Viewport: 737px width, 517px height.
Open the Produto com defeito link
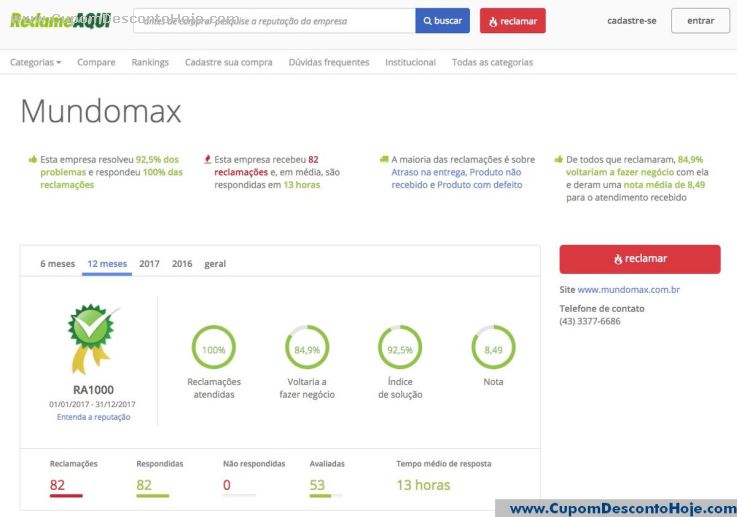[x=479, y=185]
